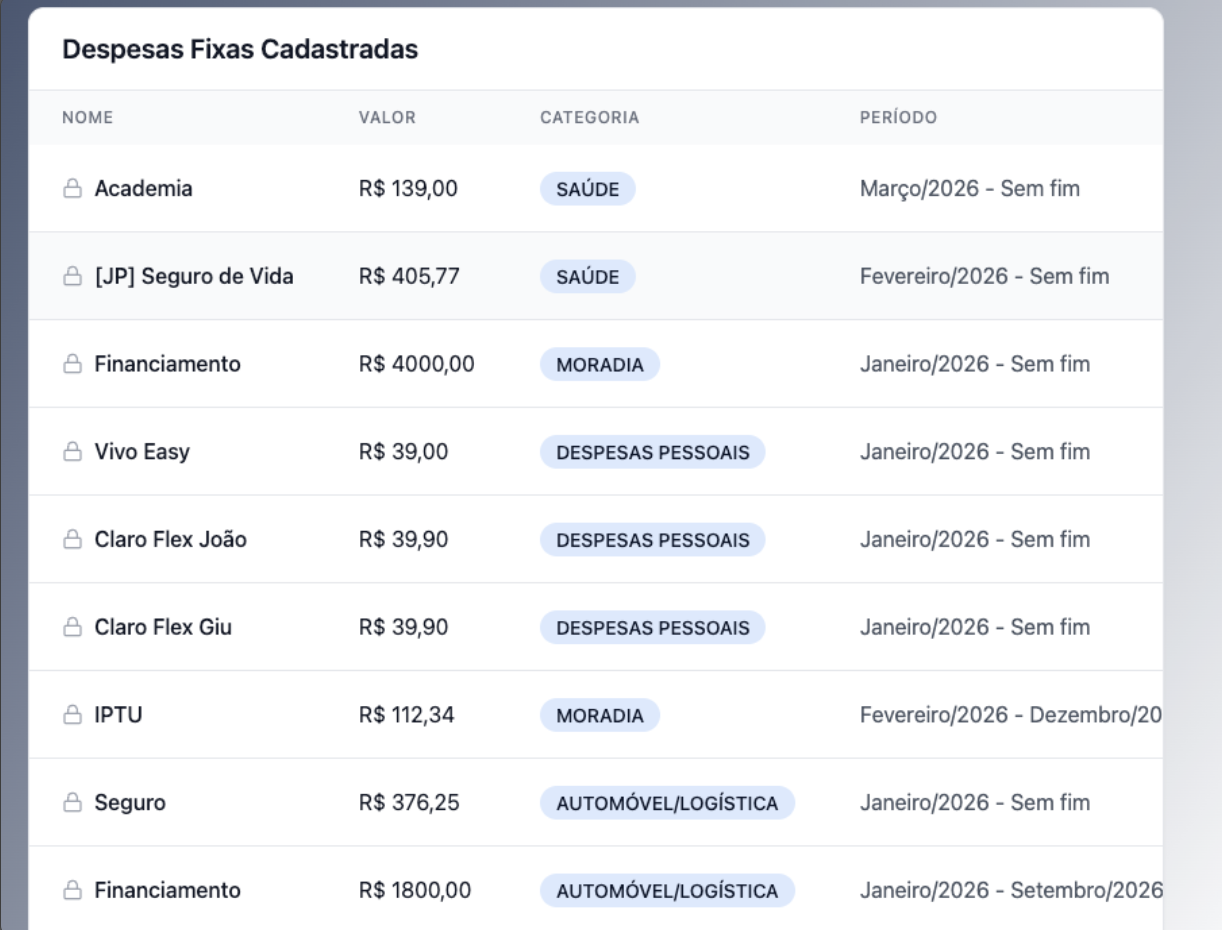Select the PERÍODO column header
This screenshot has width=1222, height=930.
pos(898,118)
